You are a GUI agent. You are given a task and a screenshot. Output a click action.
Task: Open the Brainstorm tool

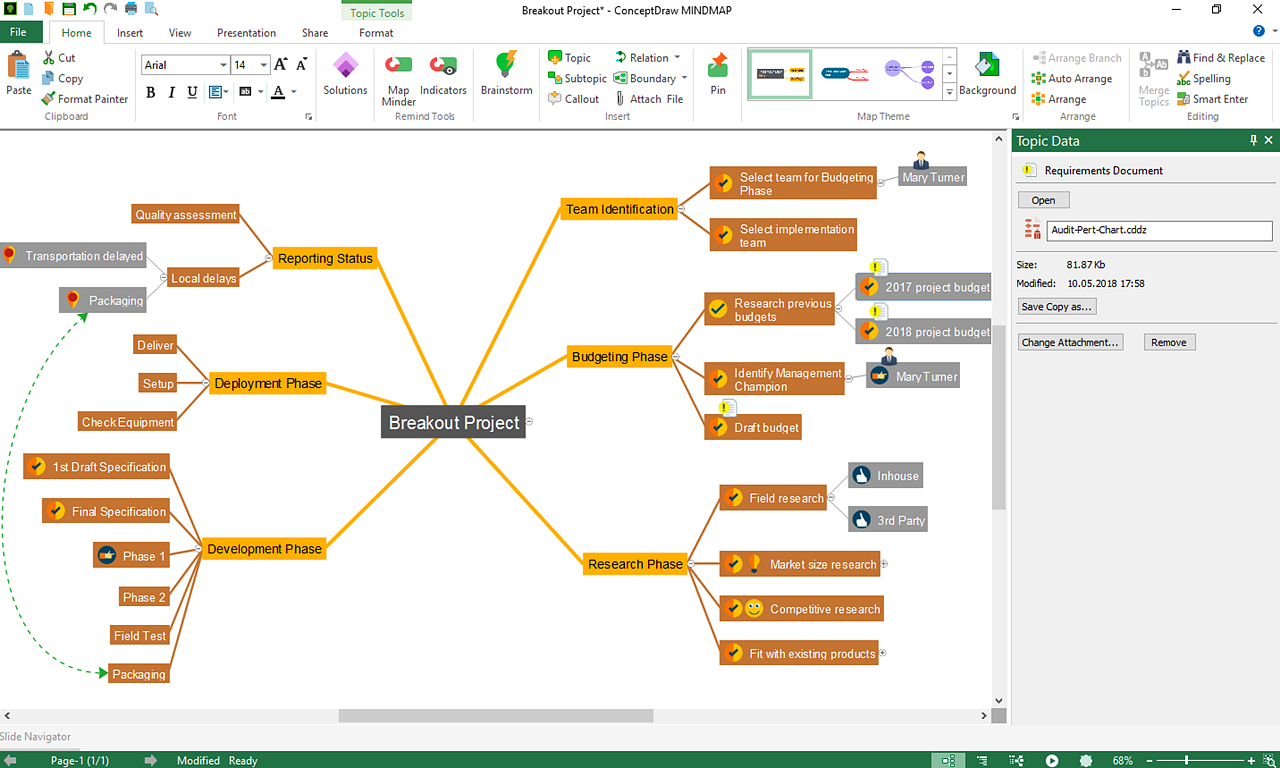[506, 74]
